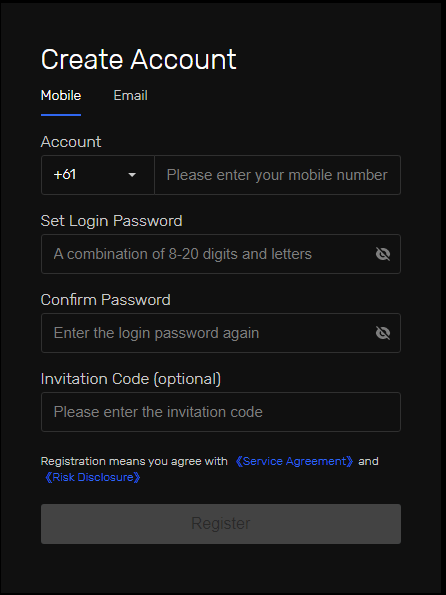Click the blue underline beneath the Mobile tab
The image size is (446, 595).
61,115
